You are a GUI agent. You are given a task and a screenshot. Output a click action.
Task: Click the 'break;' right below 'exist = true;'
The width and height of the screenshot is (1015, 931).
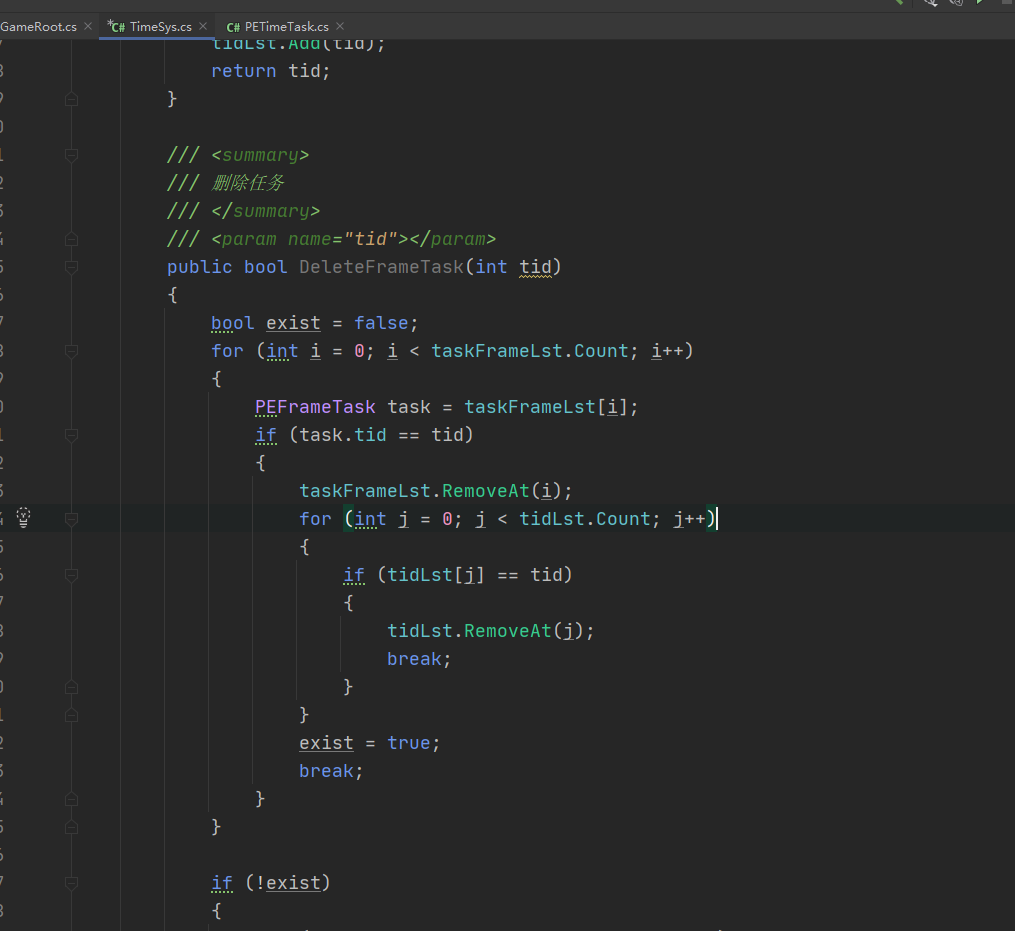[331, 771]
